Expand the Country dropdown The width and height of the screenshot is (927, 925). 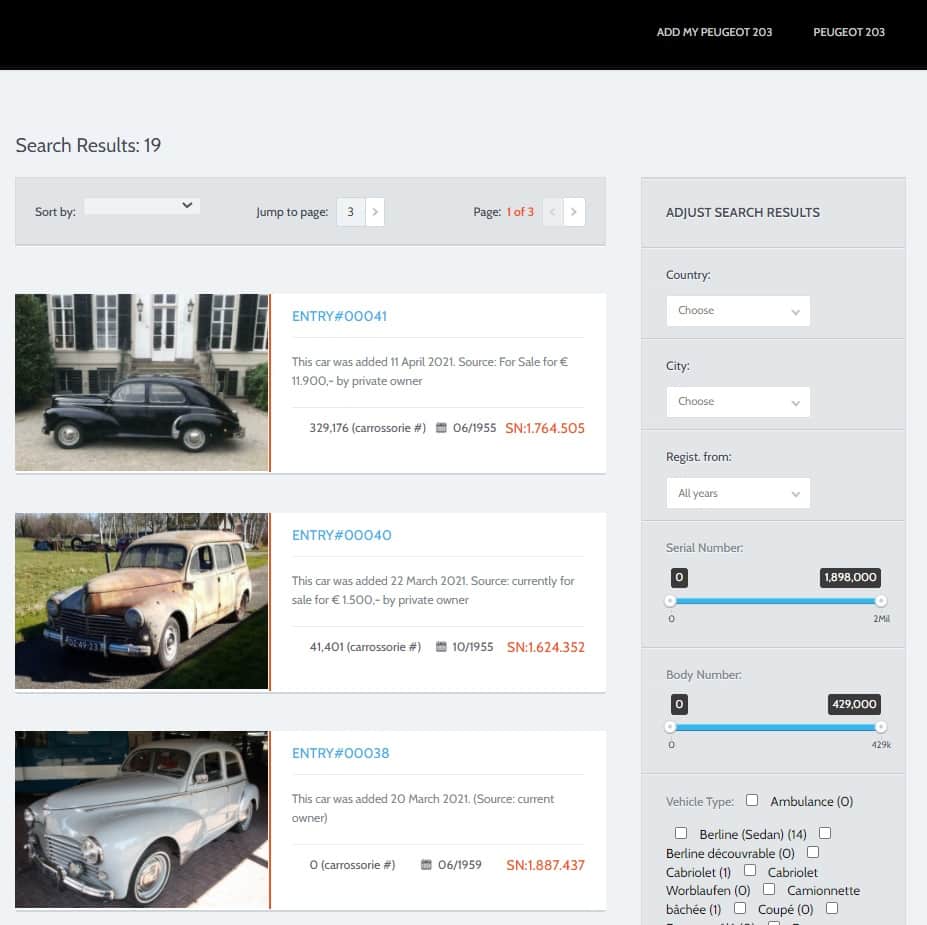[738, 311]
